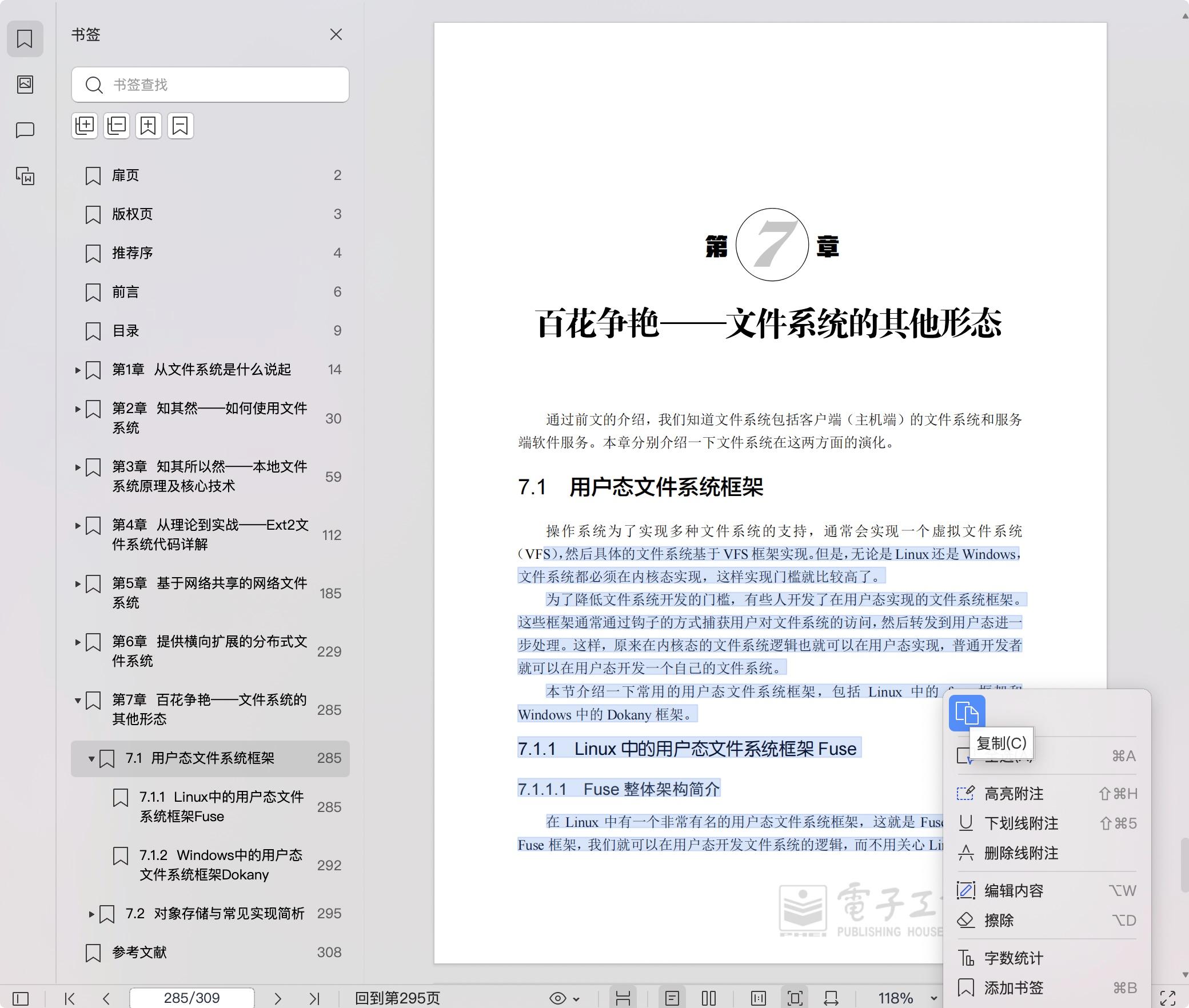The image size is (1189, 1008).
Task: Toggle single page view mode
Action: click(672, 998)
